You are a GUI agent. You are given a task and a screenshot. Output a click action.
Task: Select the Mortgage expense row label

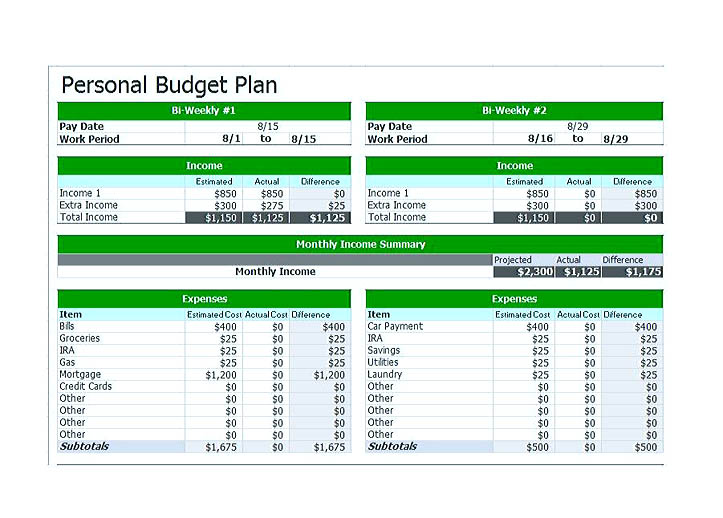click(x=80, y=375)
